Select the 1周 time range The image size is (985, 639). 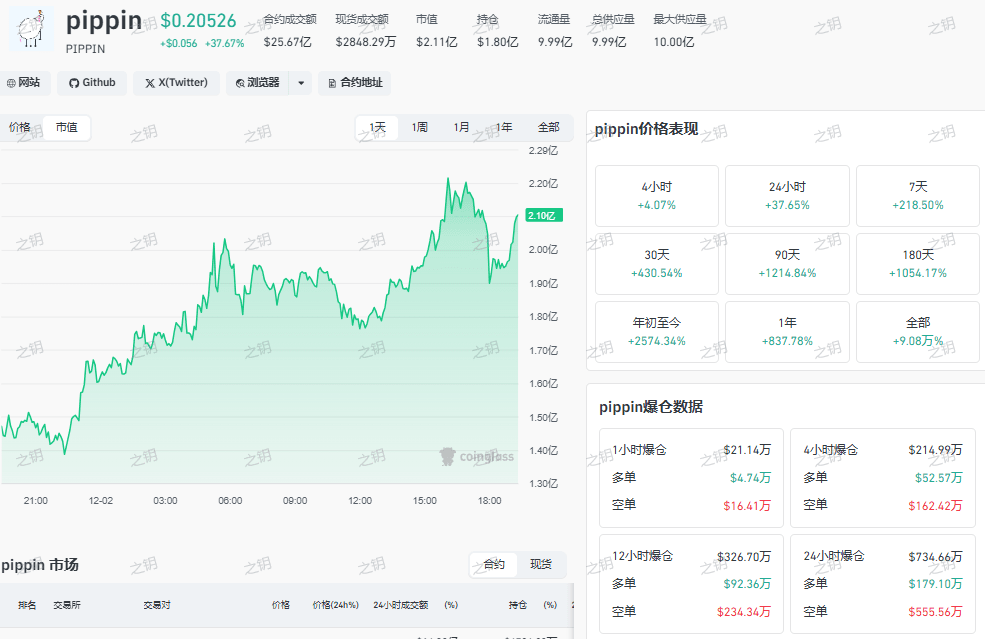[420, 128]
